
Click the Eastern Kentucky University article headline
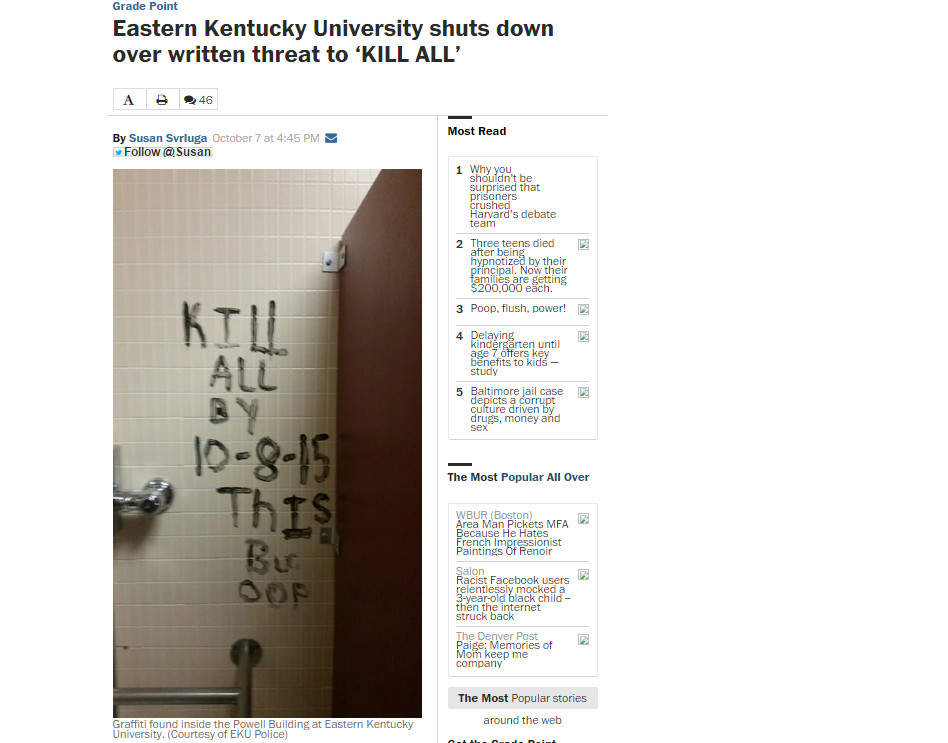(x=333, y=41)
